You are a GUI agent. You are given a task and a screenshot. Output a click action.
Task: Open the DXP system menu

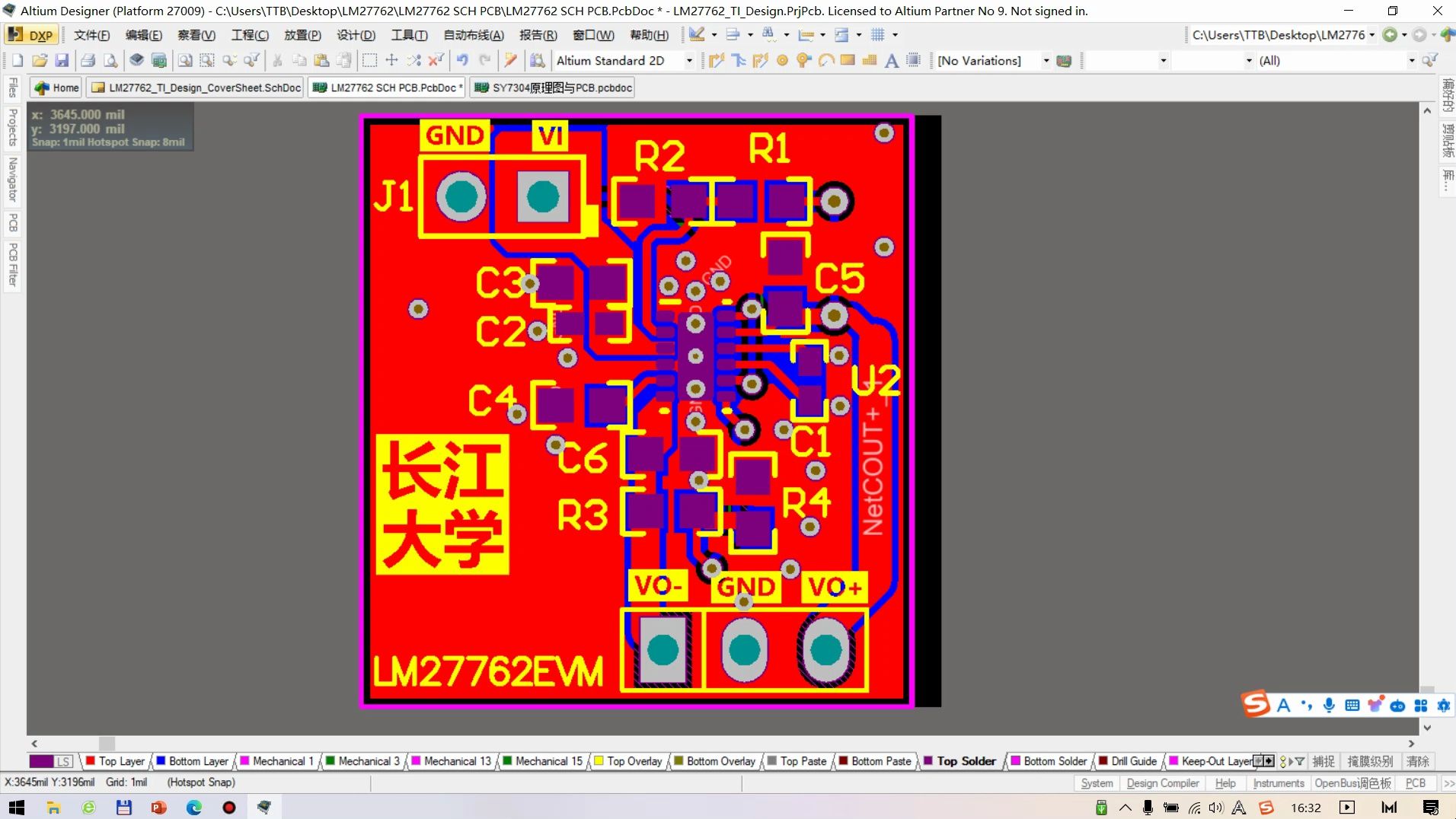click(30, 35)
